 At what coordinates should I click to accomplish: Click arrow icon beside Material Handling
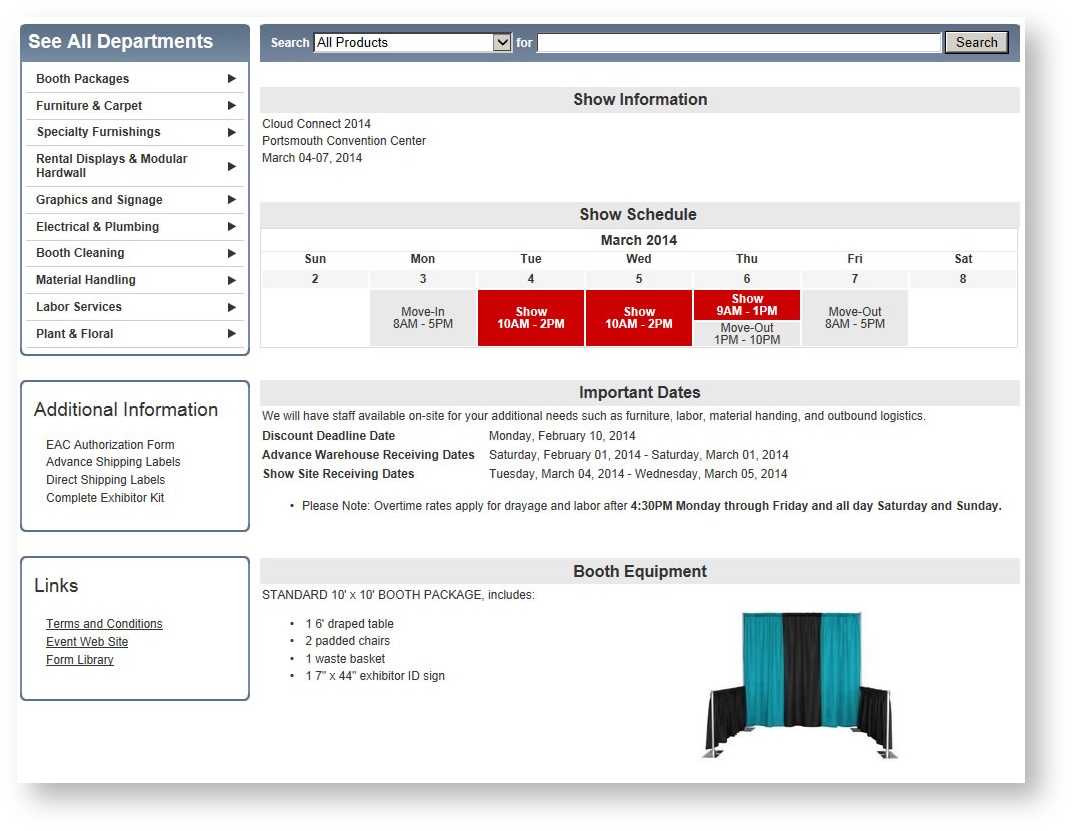coord(231,281)
